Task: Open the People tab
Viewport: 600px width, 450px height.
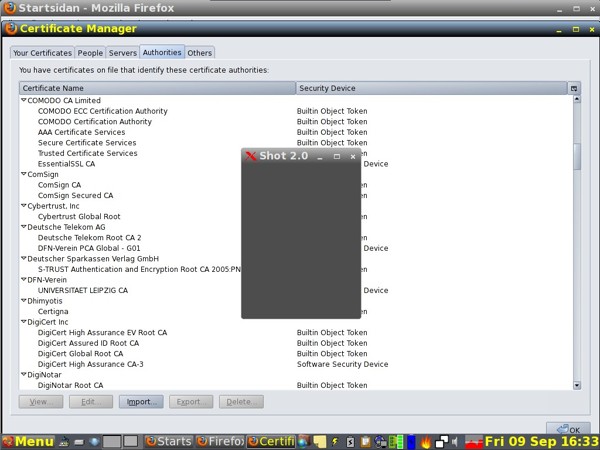Action: click(90, 53)
